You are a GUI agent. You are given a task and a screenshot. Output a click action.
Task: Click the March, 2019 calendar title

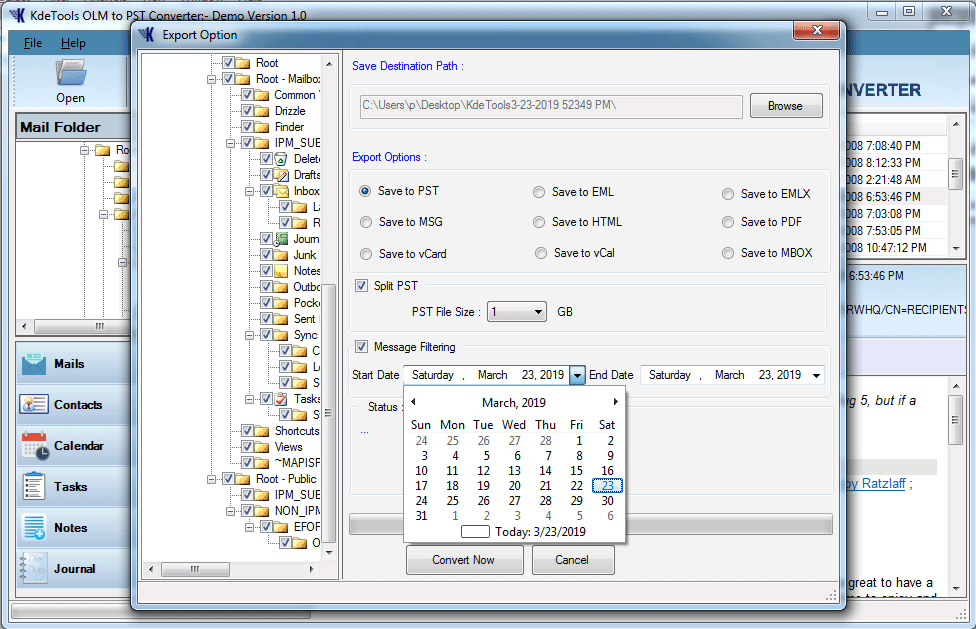[514, 403]
